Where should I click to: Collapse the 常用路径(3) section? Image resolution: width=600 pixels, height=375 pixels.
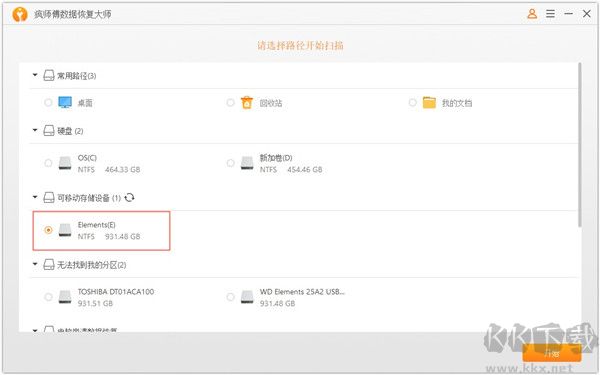click(35, 75)
